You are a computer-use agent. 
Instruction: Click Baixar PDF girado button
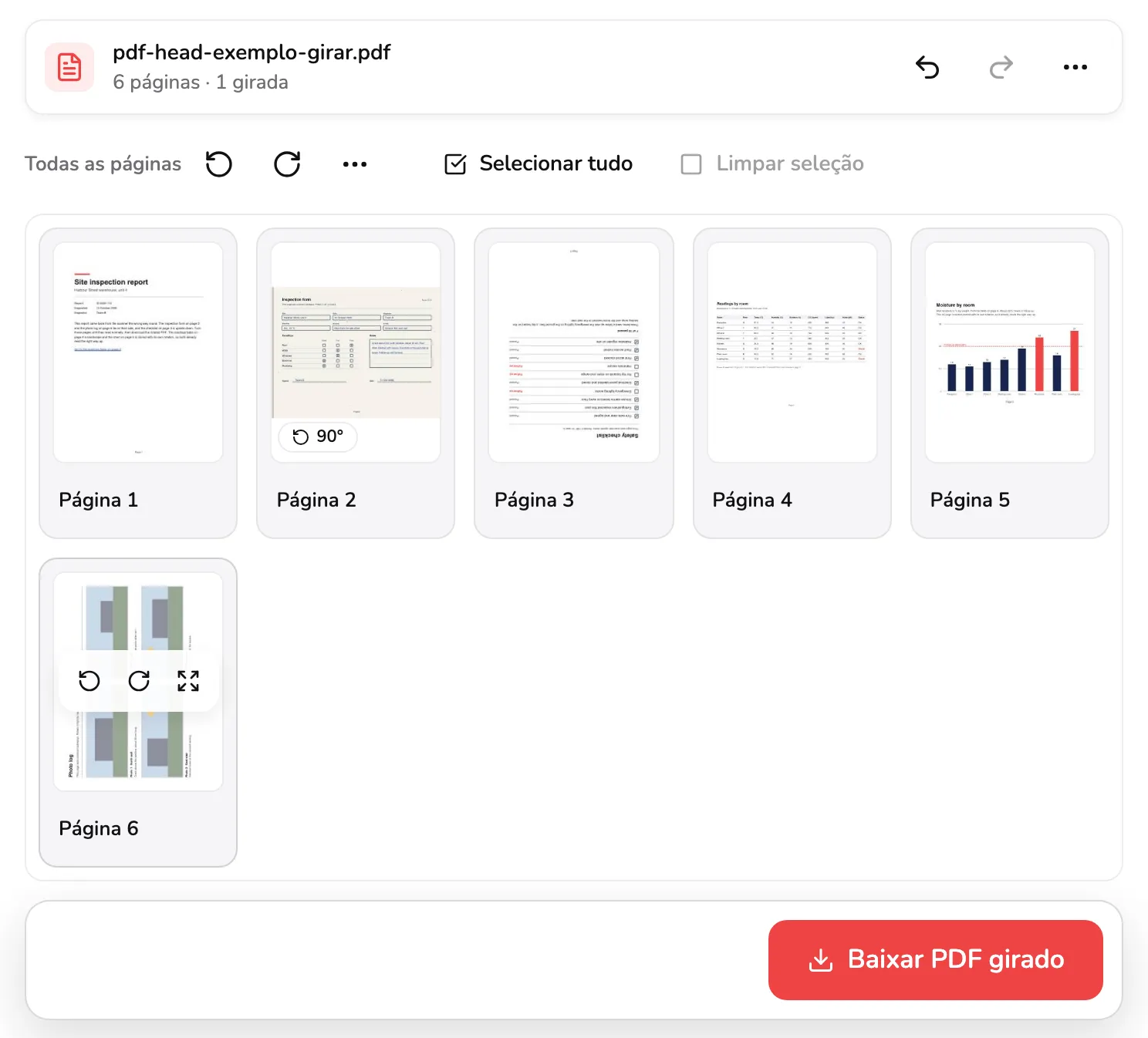point(936,960)
